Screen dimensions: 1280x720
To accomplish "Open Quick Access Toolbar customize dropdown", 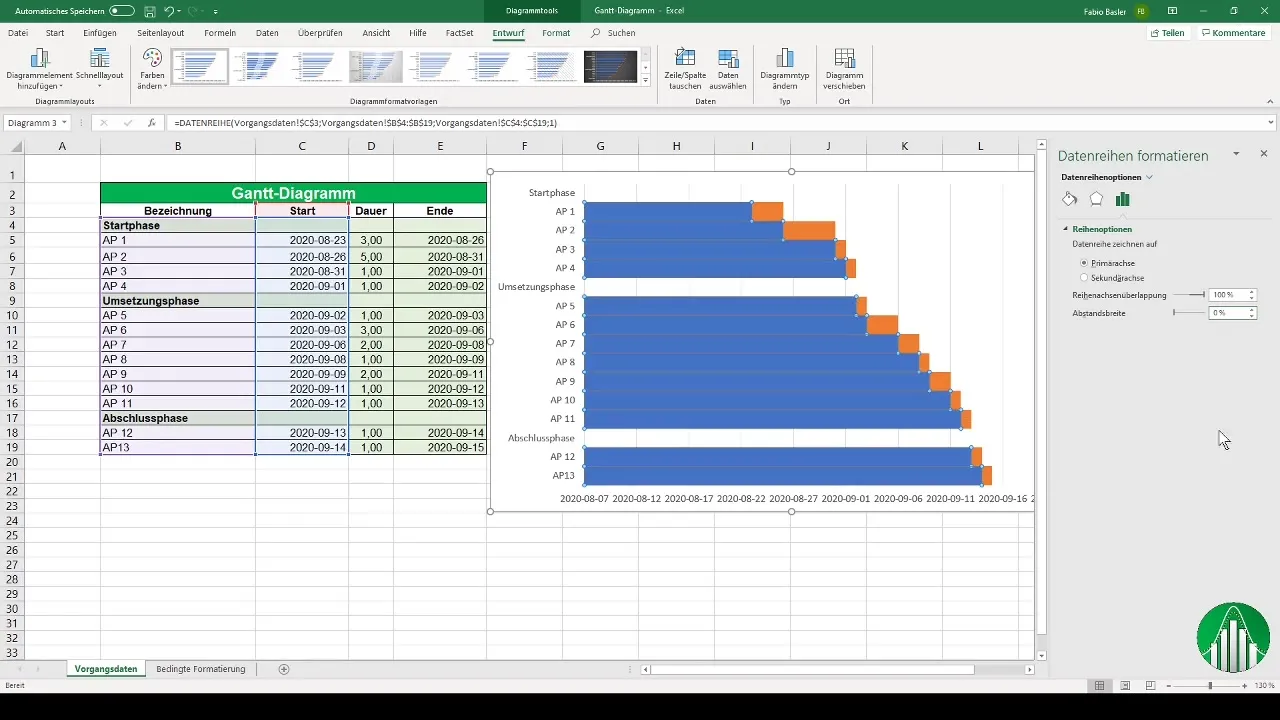I will click(216, 11).
